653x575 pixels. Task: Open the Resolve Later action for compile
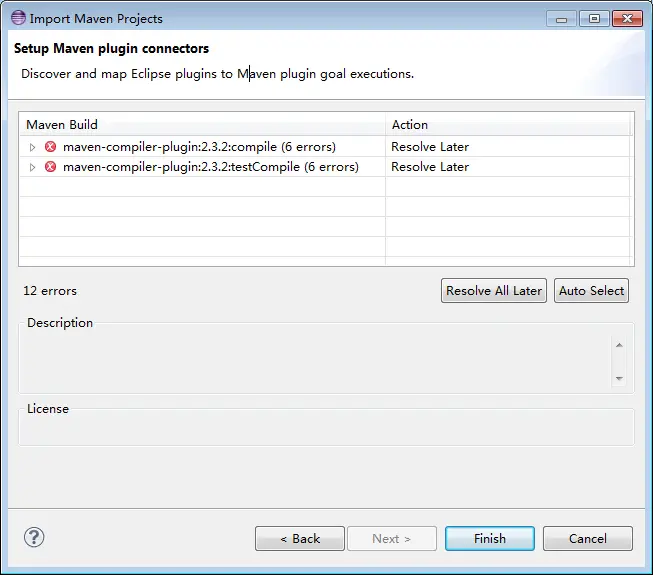[x=430, y=147]
